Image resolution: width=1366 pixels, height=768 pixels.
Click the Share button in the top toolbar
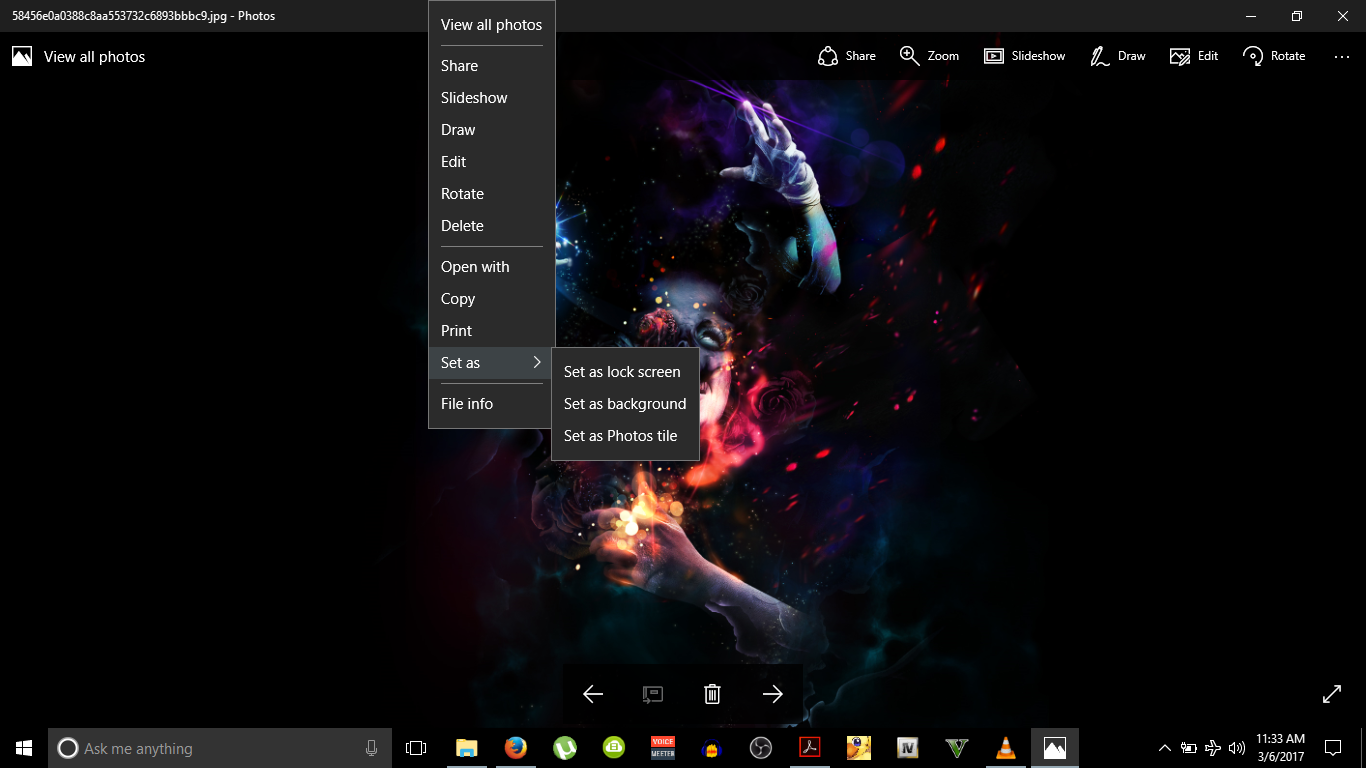click(846, 56)
